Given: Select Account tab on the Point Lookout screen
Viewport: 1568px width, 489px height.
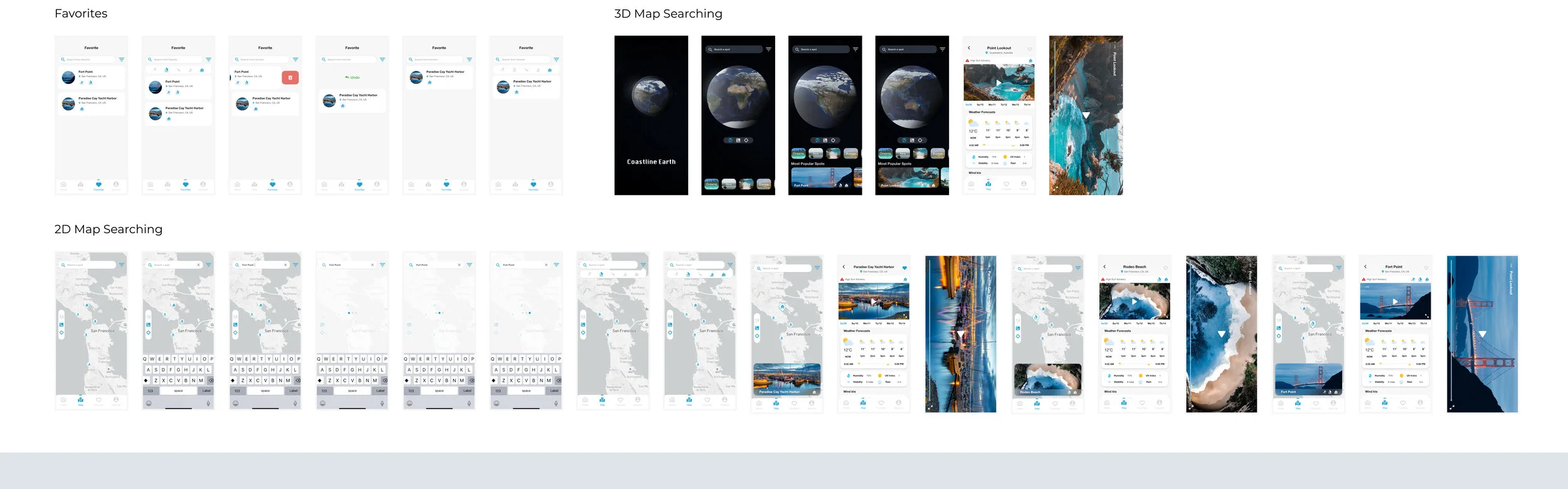Looking at the screenshot, I should 1024,185.
